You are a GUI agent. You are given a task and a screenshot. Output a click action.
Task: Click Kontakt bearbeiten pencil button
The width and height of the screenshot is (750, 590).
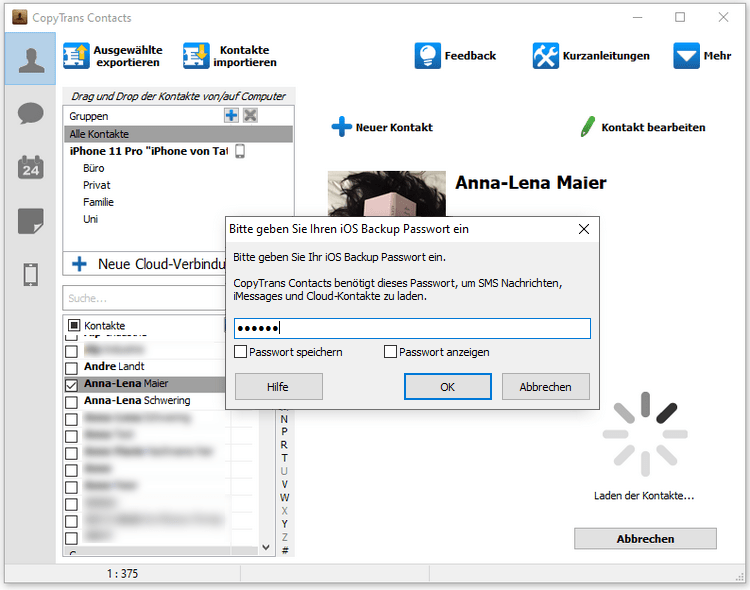tap(642, 127)
